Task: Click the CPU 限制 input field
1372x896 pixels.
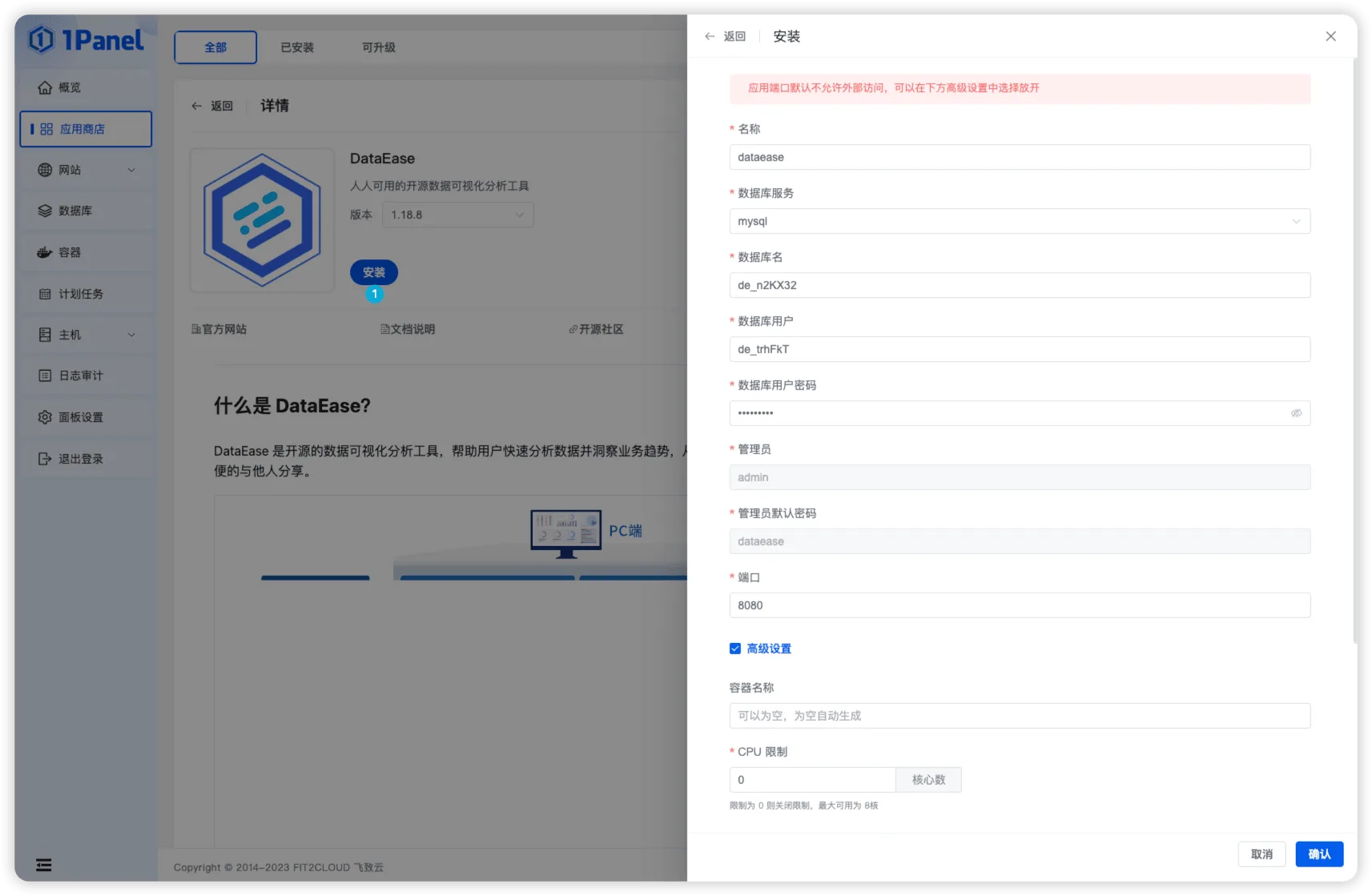Action: 812,780
